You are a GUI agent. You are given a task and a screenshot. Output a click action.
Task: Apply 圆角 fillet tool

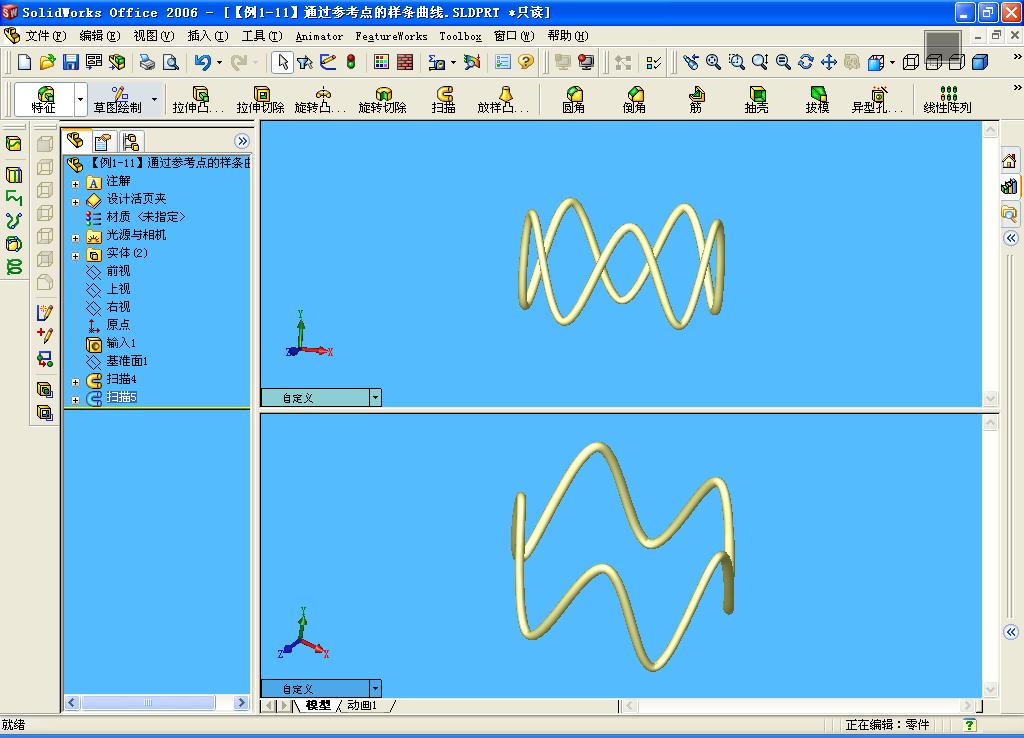point(573,100)
